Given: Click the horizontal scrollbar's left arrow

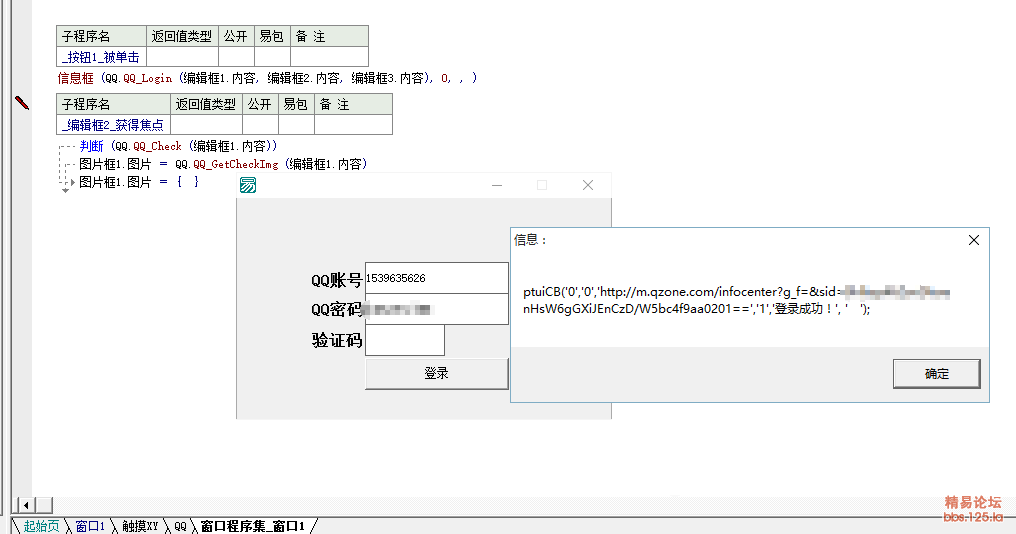Looking at the screenshot, I should (x=26, y=505).
